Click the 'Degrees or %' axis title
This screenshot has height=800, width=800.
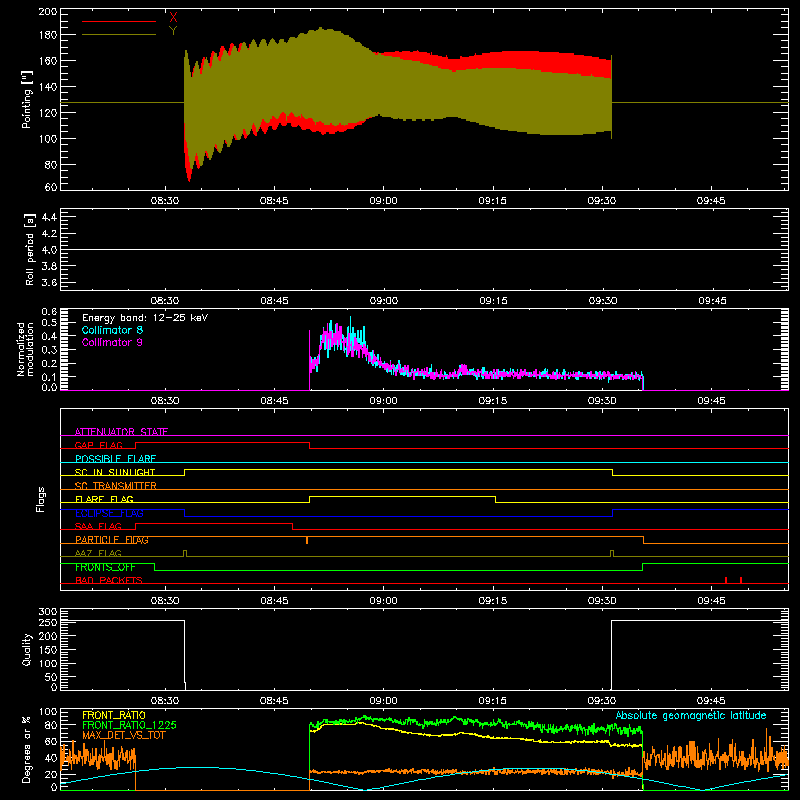tap(27, 750)
